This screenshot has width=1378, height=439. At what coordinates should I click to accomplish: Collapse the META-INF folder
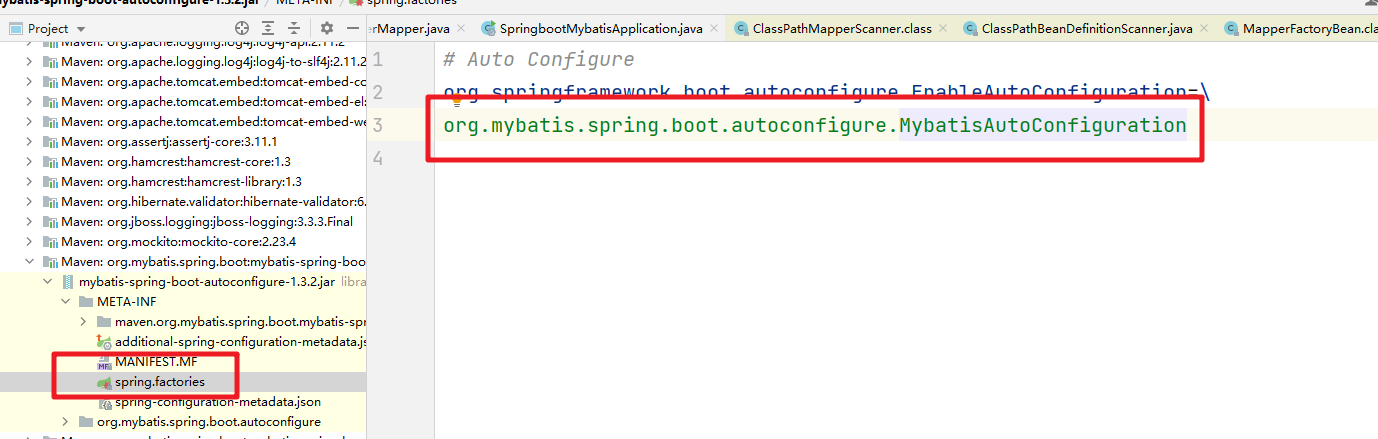pos(65,302)
